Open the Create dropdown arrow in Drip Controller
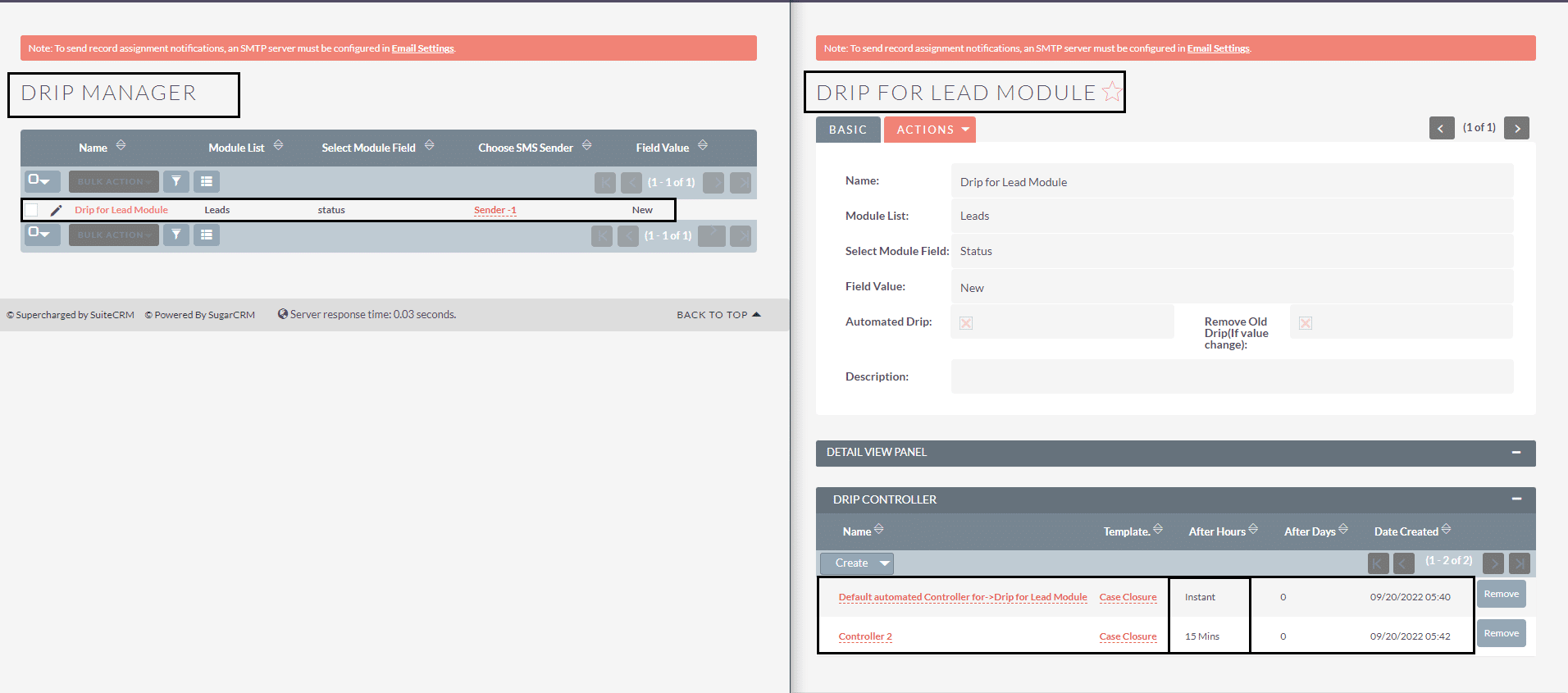Viewport: 1568px width, 693px height. coord(885,563)
